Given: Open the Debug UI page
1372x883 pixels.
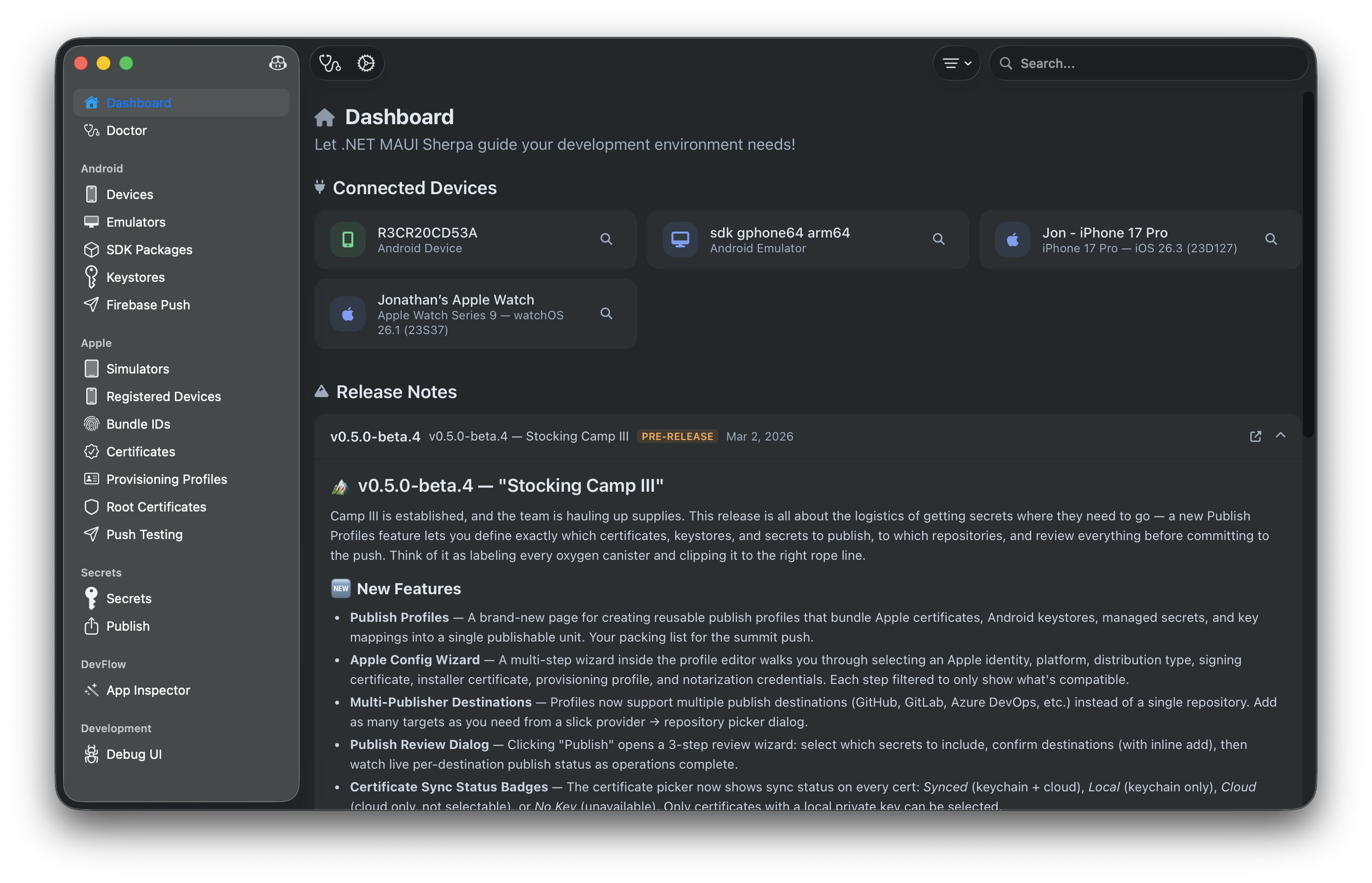Looking at the screenshot, I should coord(134,754).
